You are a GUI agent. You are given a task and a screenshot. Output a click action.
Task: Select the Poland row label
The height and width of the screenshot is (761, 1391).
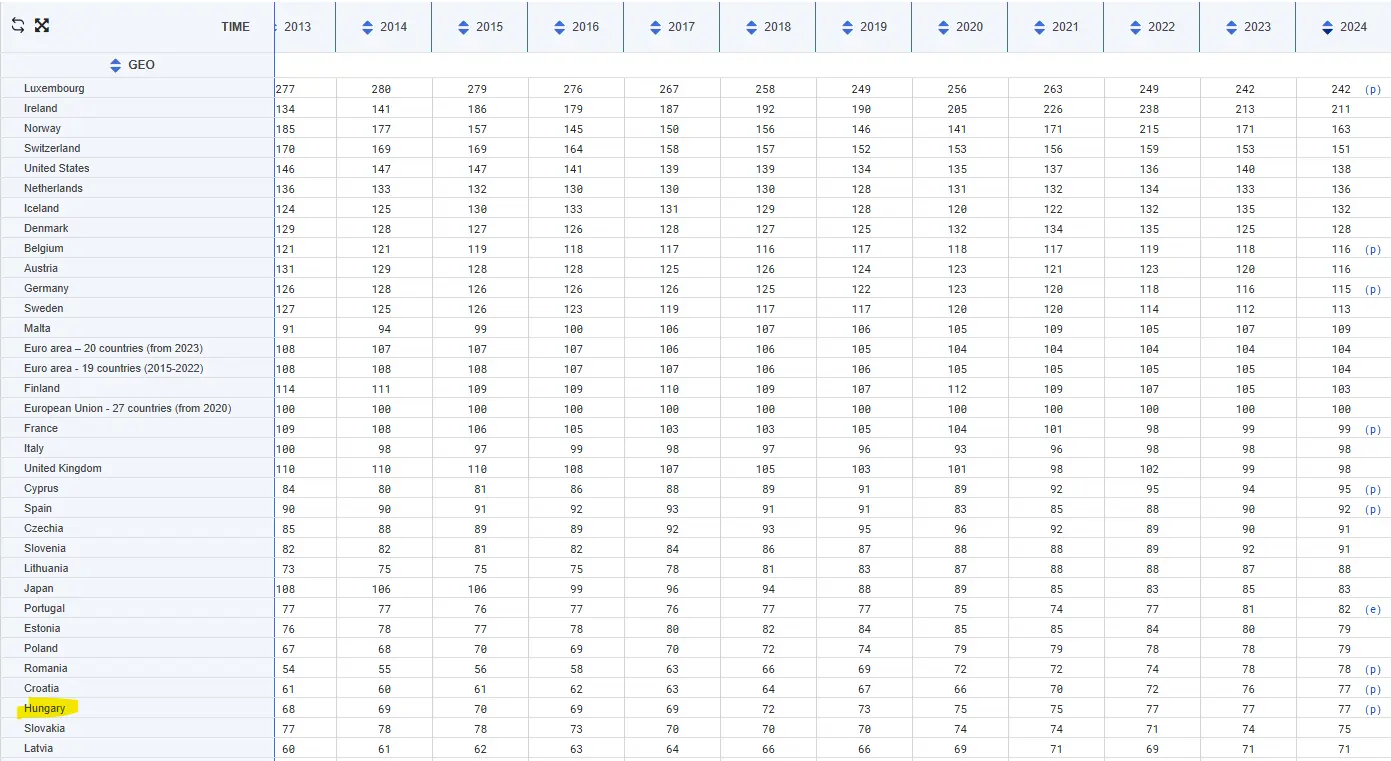pyautogui.click(x=41, y=648)
